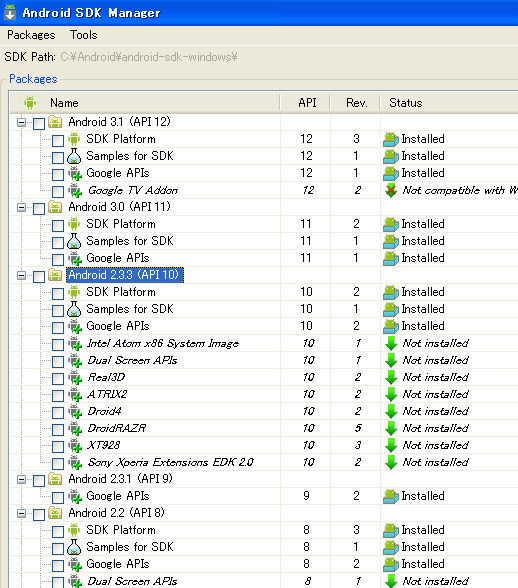
Task: Click the Droid4 add-on icon
Action: [x=75, y=412]
